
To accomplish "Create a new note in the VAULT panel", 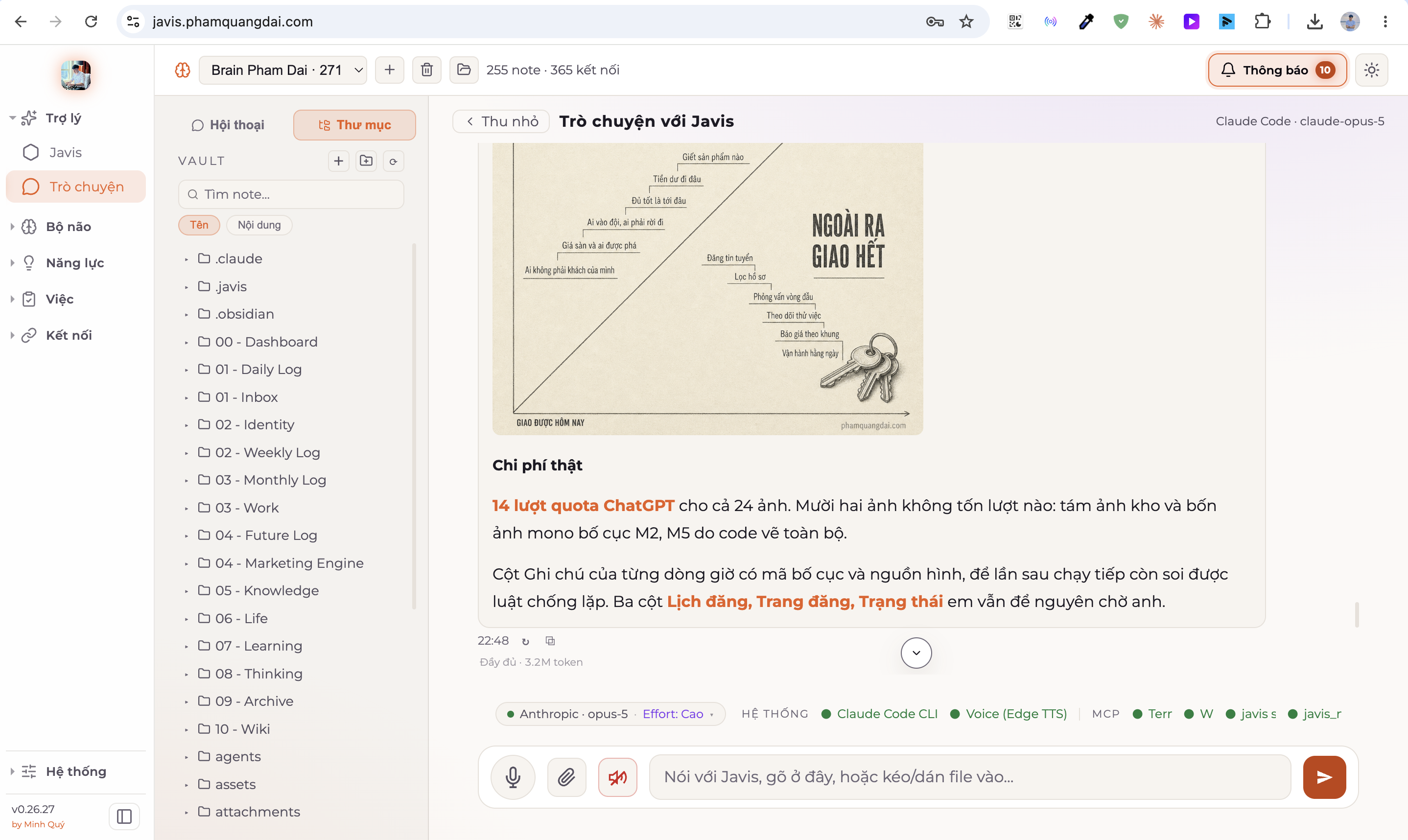I will 338,161.
